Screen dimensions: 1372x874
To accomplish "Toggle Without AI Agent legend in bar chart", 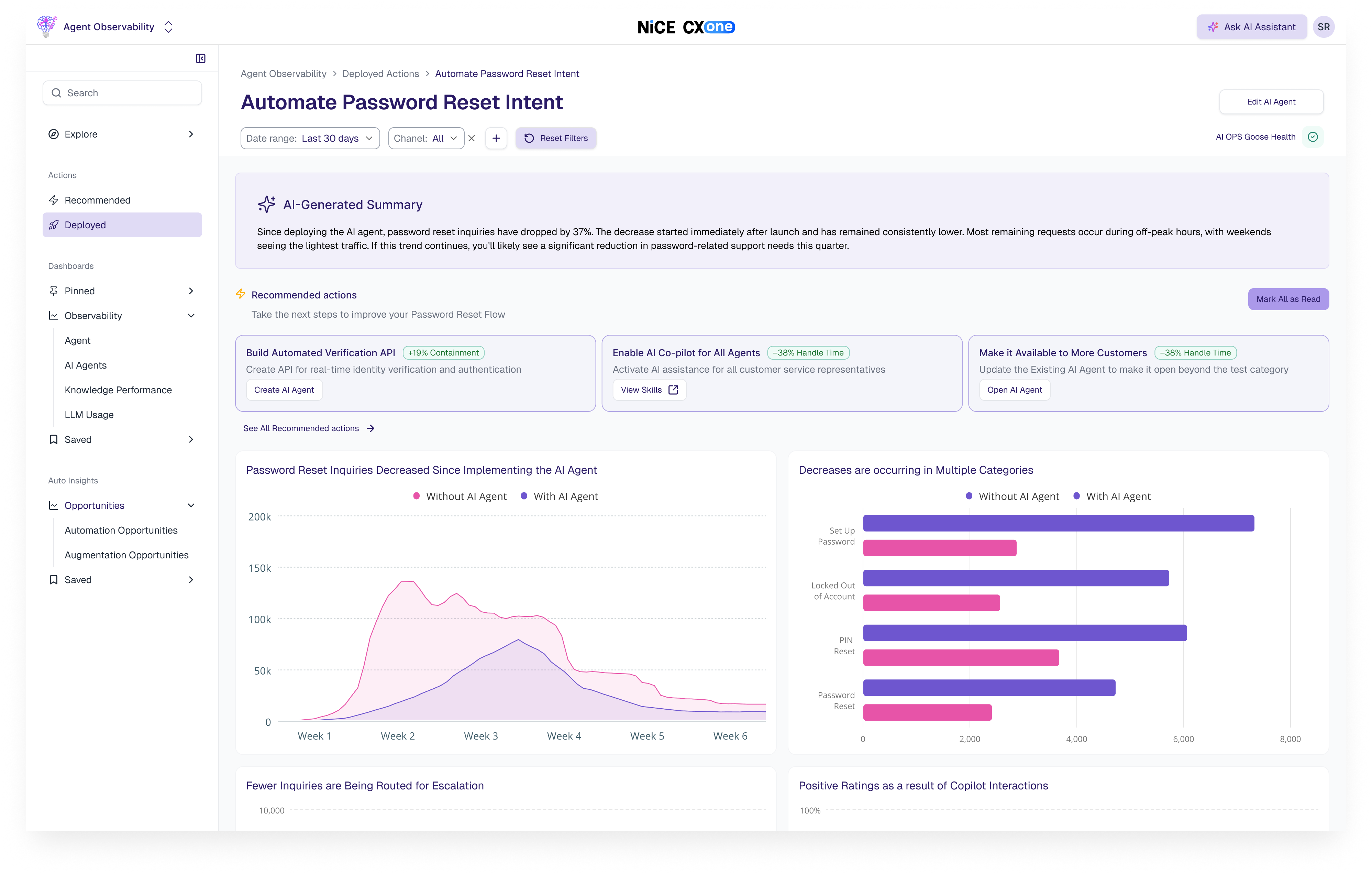I will pos(1013,496).
